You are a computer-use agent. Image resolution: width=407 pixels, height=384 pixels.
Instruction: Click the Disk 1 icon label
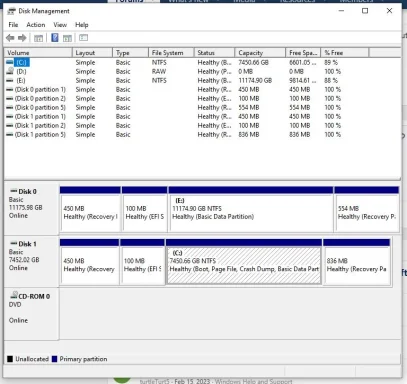23,244
